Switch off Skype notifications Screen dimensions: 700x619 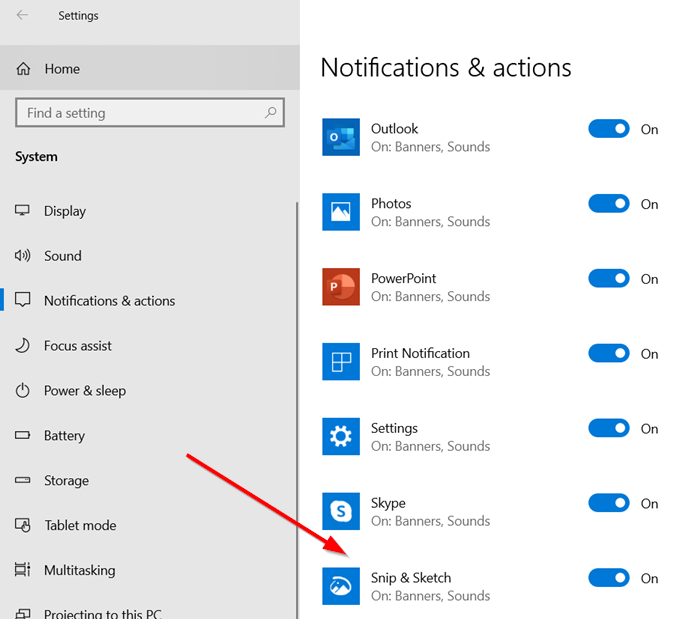tap(609, 503)
